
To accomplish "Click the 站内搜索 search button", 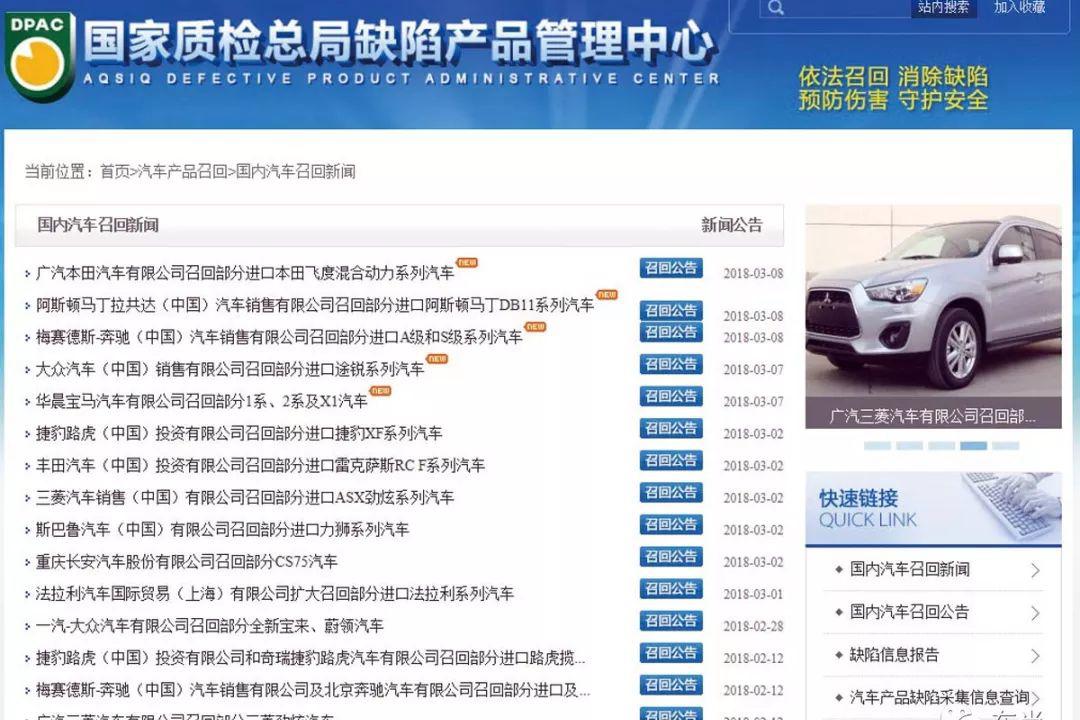I will tap(943, 8).
